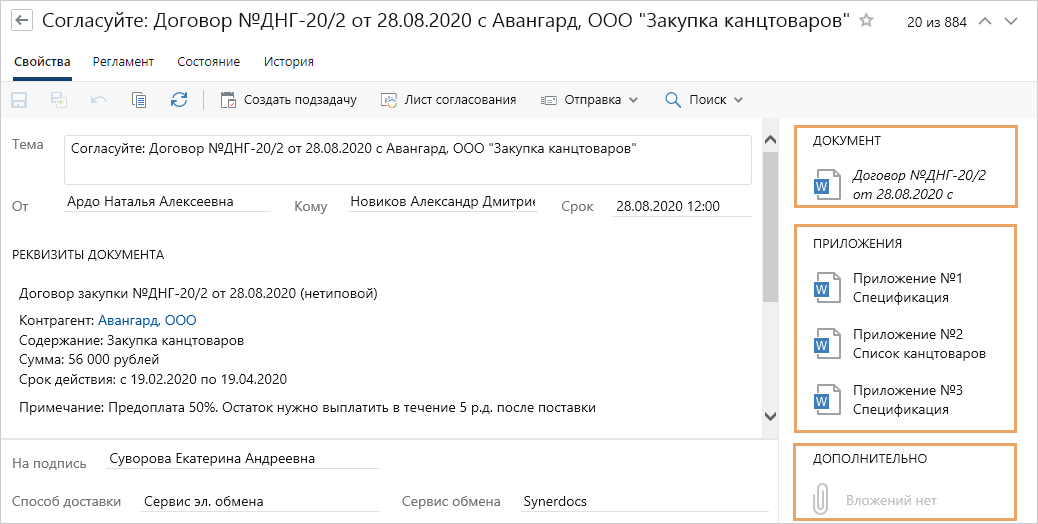Image resolution: width=1038 pixels, height=524 pixels.
Task: Click Создать подзадачу button
Action: coord(288,99)
